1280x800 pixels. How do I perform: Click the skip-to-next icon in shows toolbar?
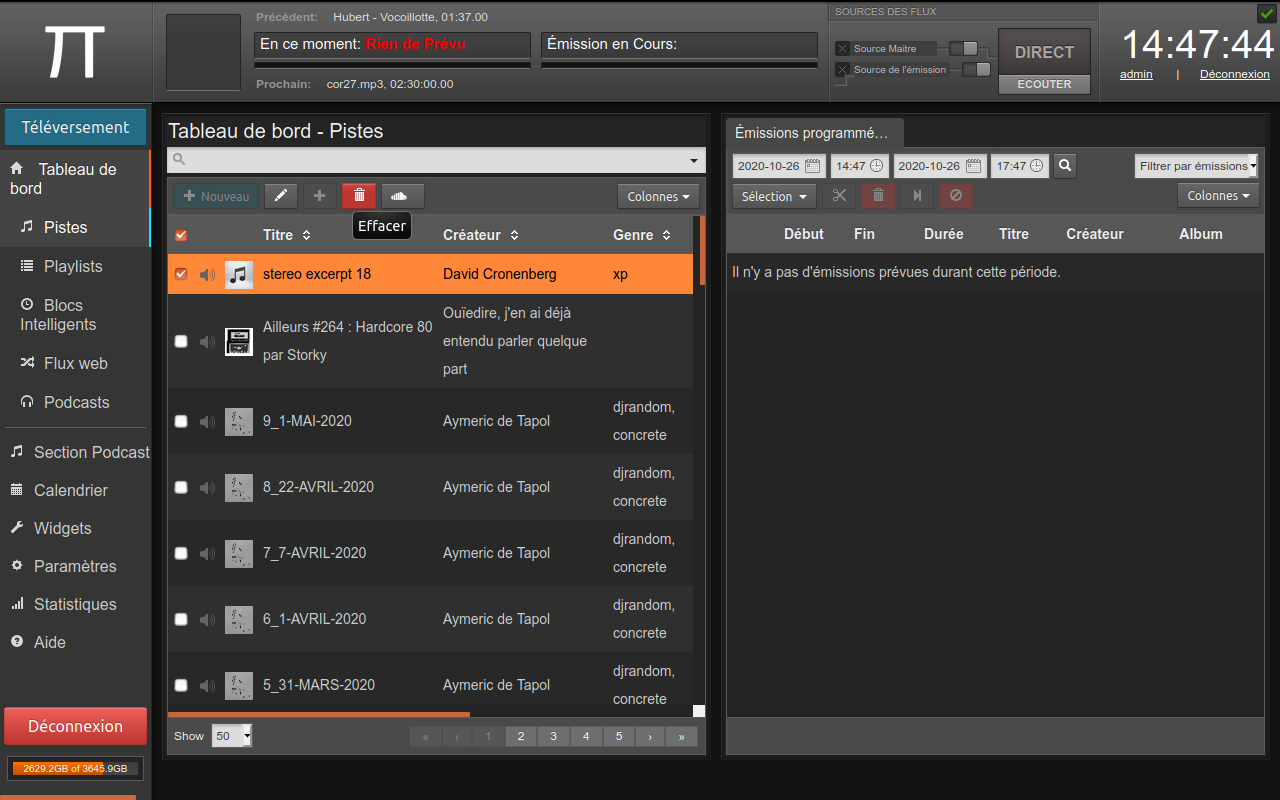[916, 196]
